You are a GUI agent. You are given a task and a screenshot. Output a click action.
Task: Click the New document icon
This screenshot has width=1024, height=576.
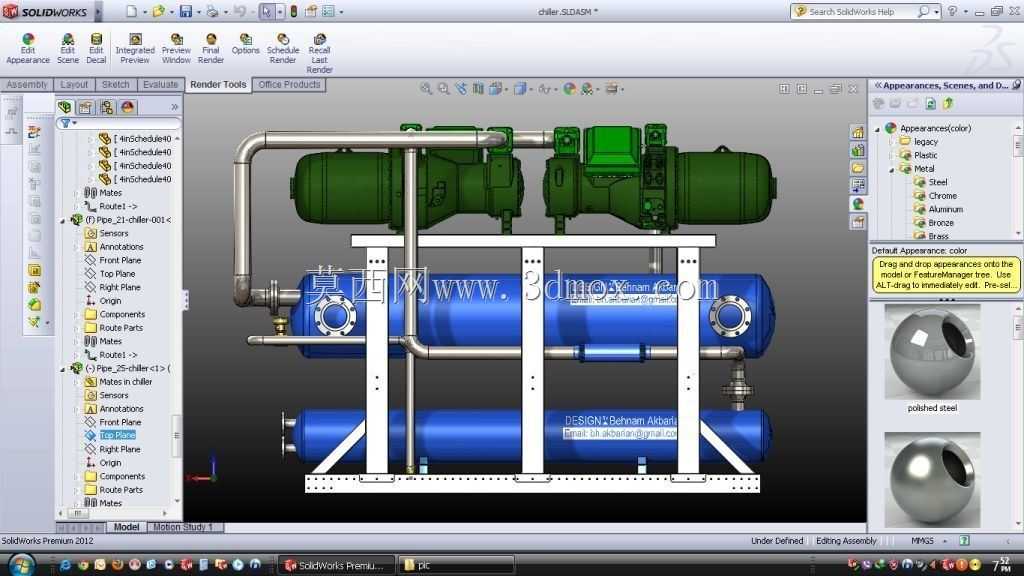(131, 11)
